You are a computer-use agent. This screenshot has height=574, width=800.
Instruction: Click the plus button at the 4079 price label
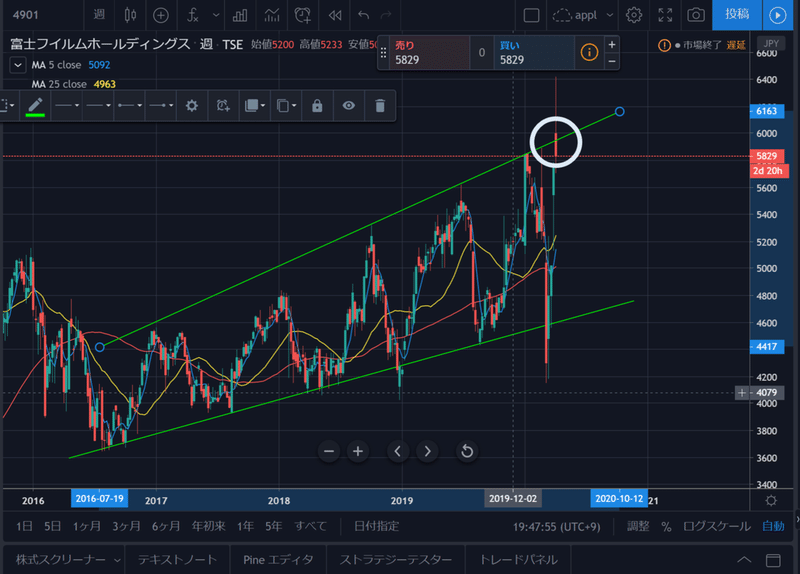tap(742, 392)
